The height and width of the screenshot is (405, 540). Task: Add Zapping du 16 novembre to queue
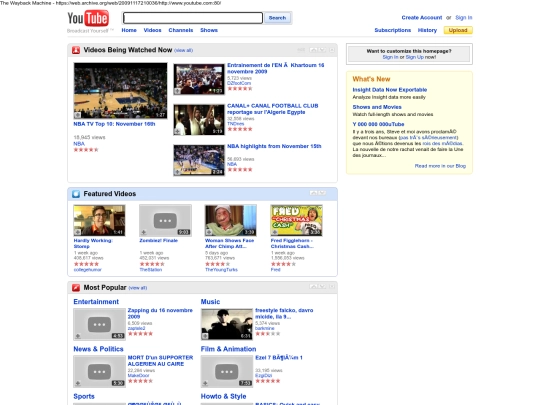point(78,336)
